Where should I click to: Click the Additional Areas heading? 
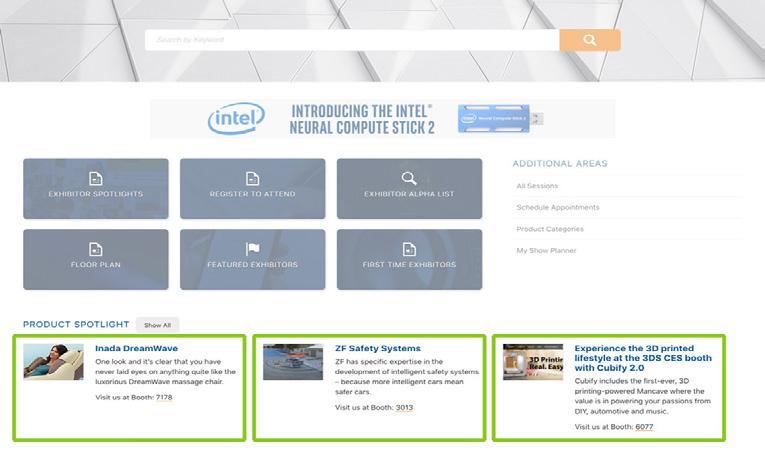pos(560,163)
